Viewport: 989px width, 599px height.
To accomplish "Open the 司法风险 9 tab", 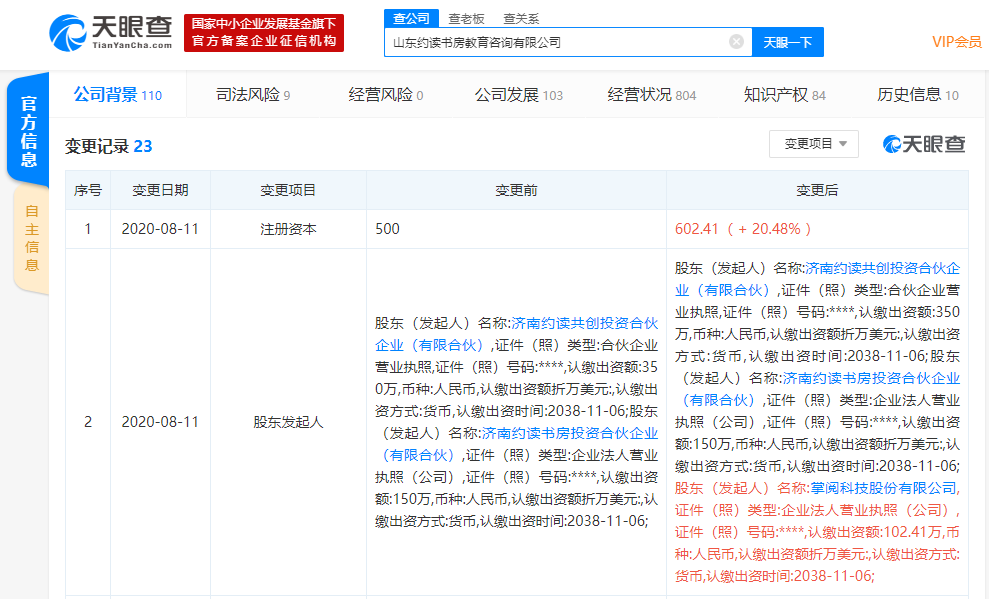I will tap(253, 95).
